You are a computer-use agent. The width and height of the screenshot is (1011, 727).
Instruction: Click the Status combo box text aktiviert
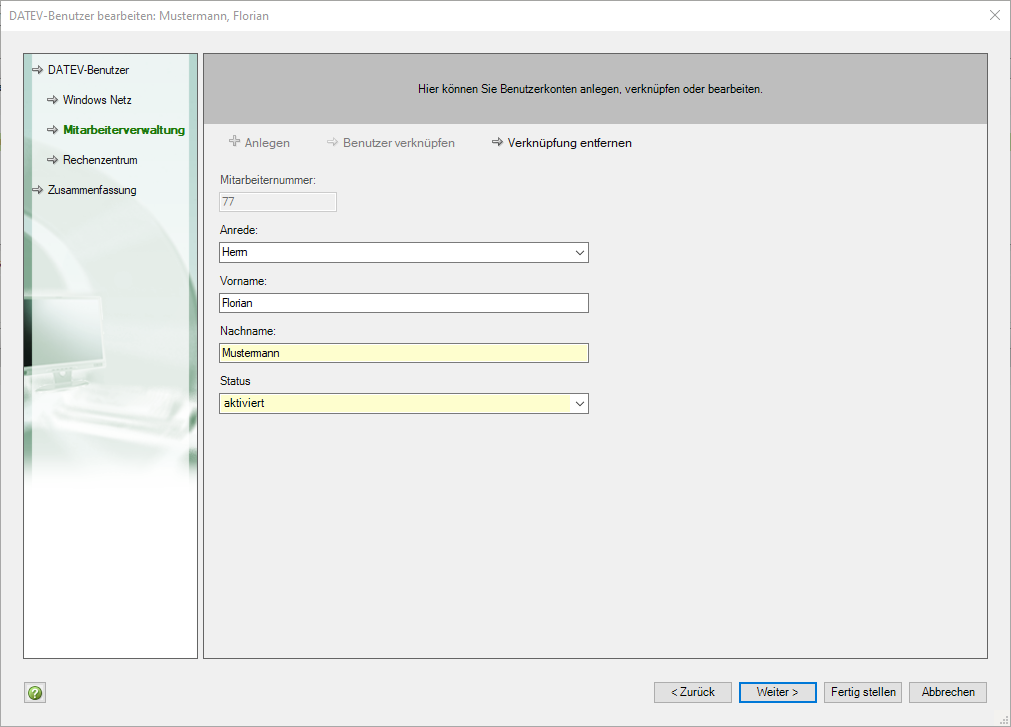[244, 403]
